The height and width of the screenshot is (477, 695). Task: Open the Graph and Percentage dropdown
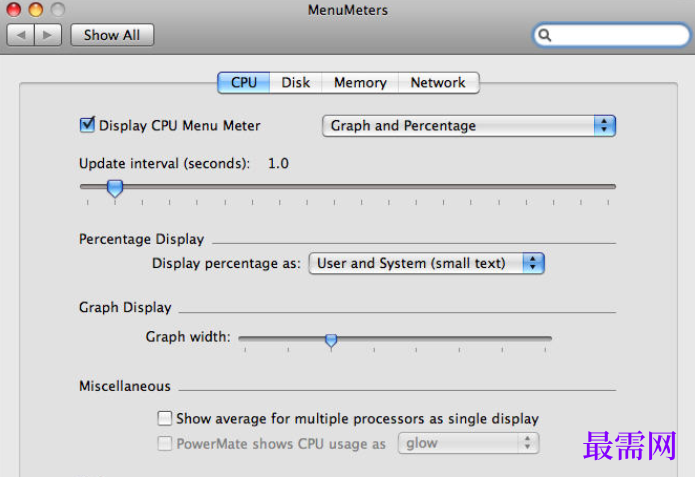click(x=469, y=125)
